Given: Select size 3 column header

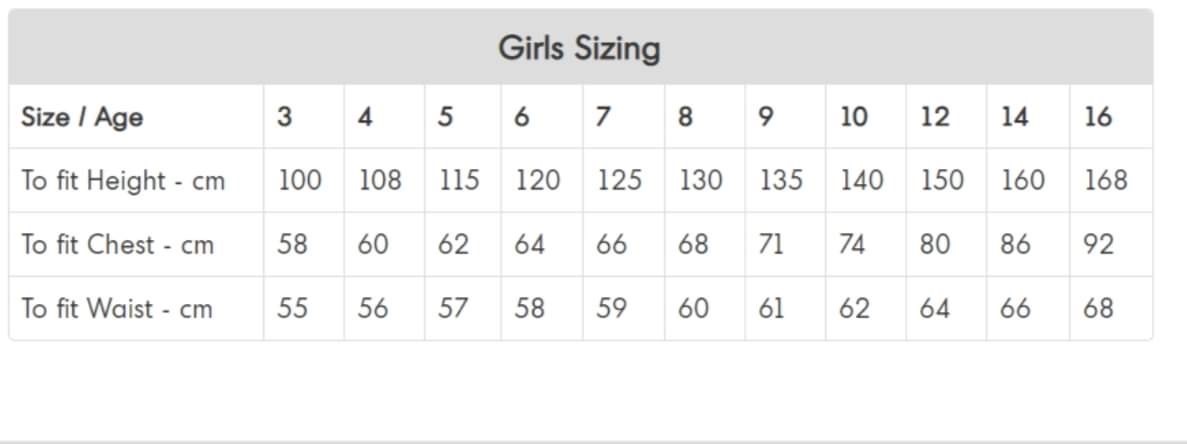Looking at the screenshot, I should click(284, 117).
